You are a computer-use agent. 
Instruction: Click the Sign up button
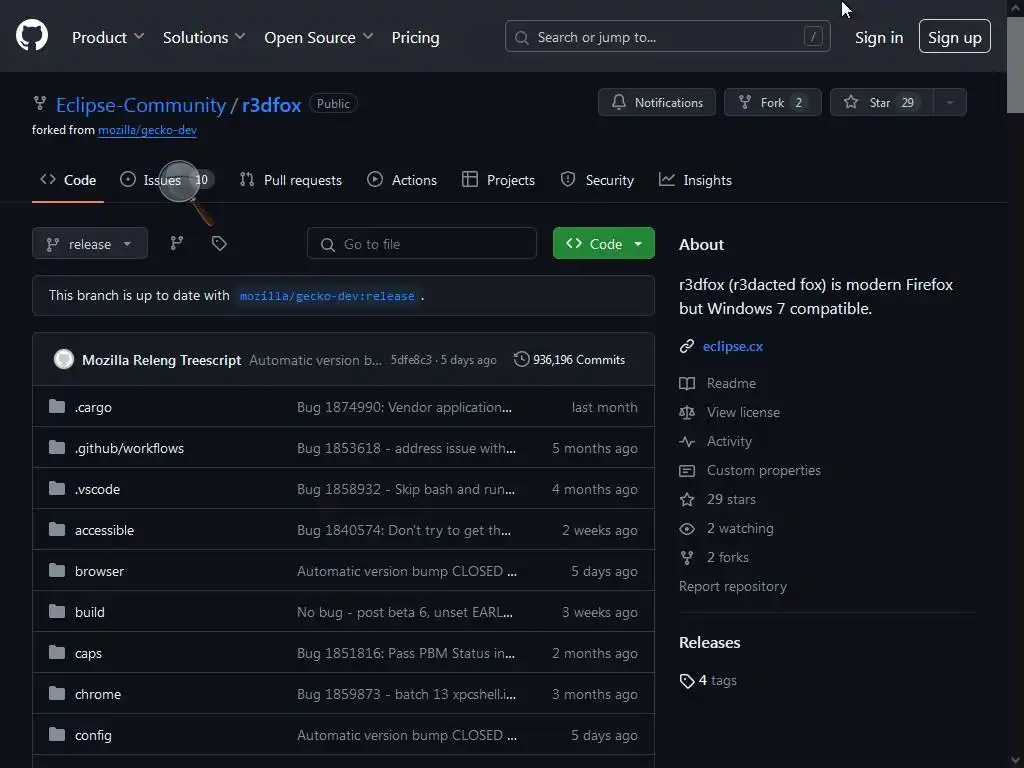tap(955, 37)
